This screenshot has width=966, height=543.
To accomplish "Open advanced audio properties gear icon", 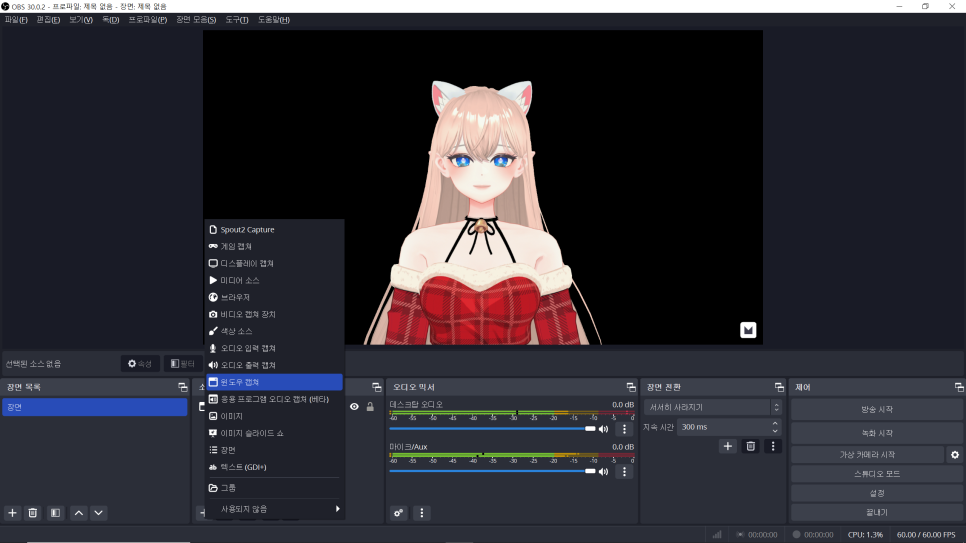I will point(399,513).
